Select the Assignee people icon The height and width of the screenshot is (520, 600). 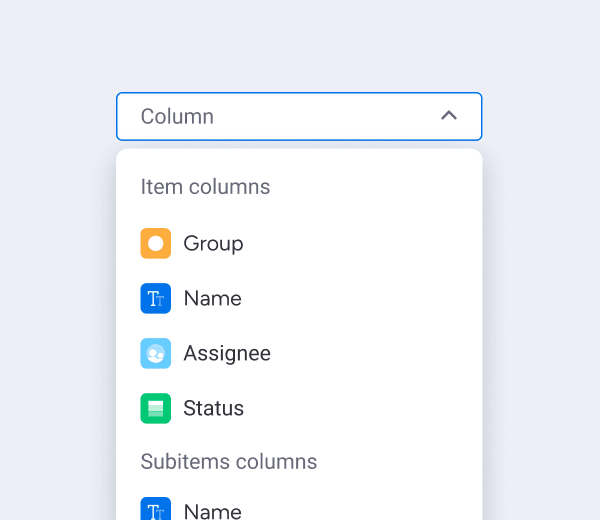coord(155,353)
